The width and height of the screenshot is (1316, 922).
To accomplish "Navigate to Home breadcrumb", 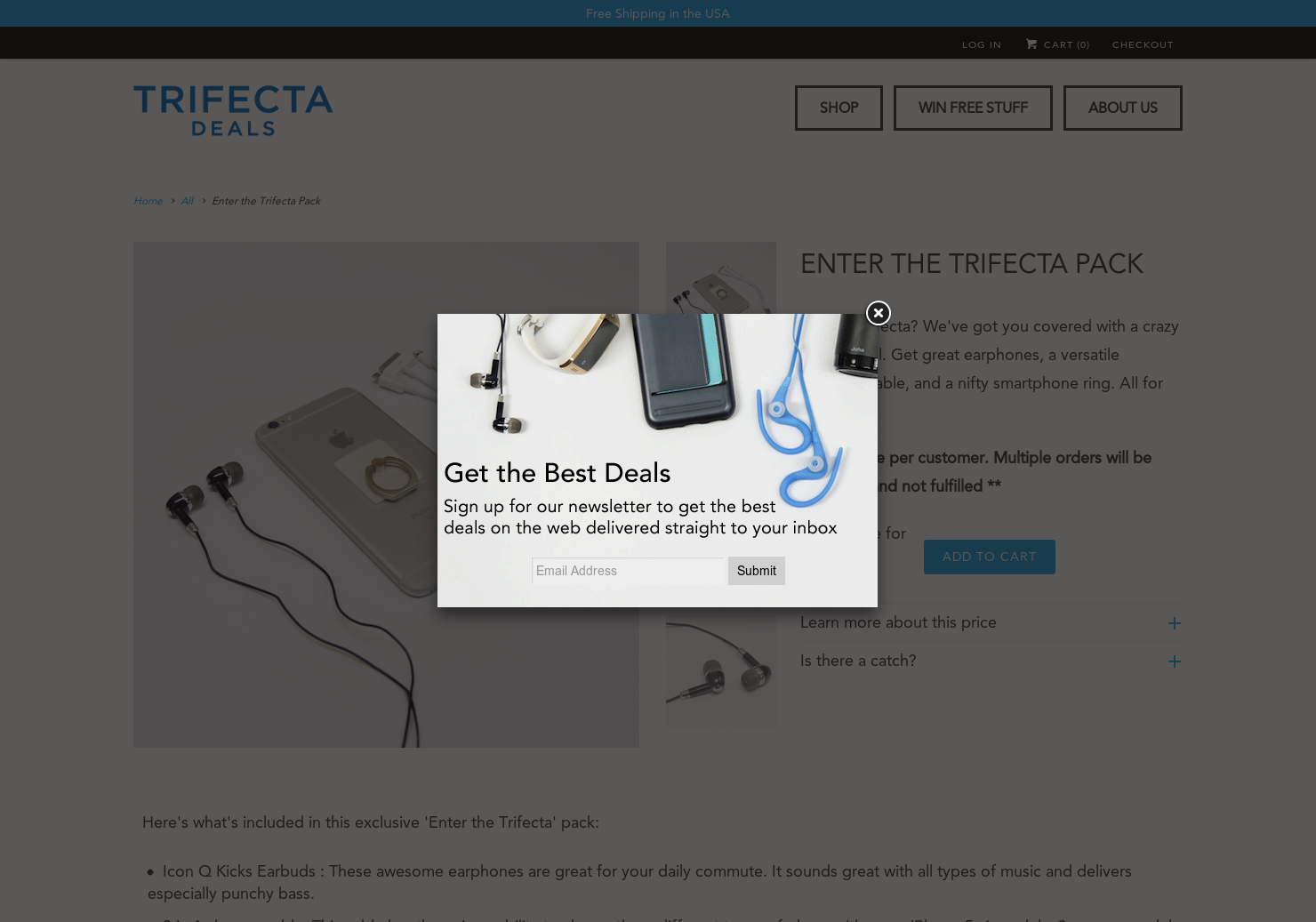I will click(x=148, y=201).
